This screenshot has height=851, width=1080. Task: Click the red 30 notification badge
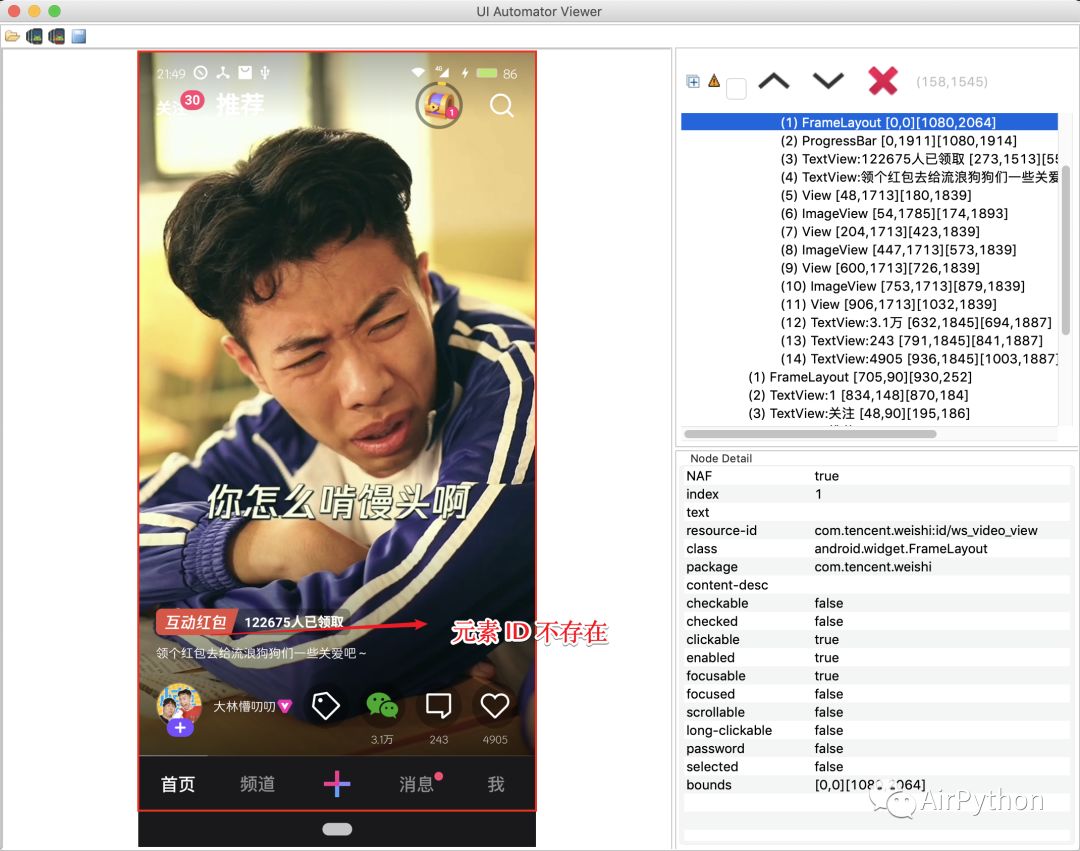pyautogui.click(x=192, y=101)
